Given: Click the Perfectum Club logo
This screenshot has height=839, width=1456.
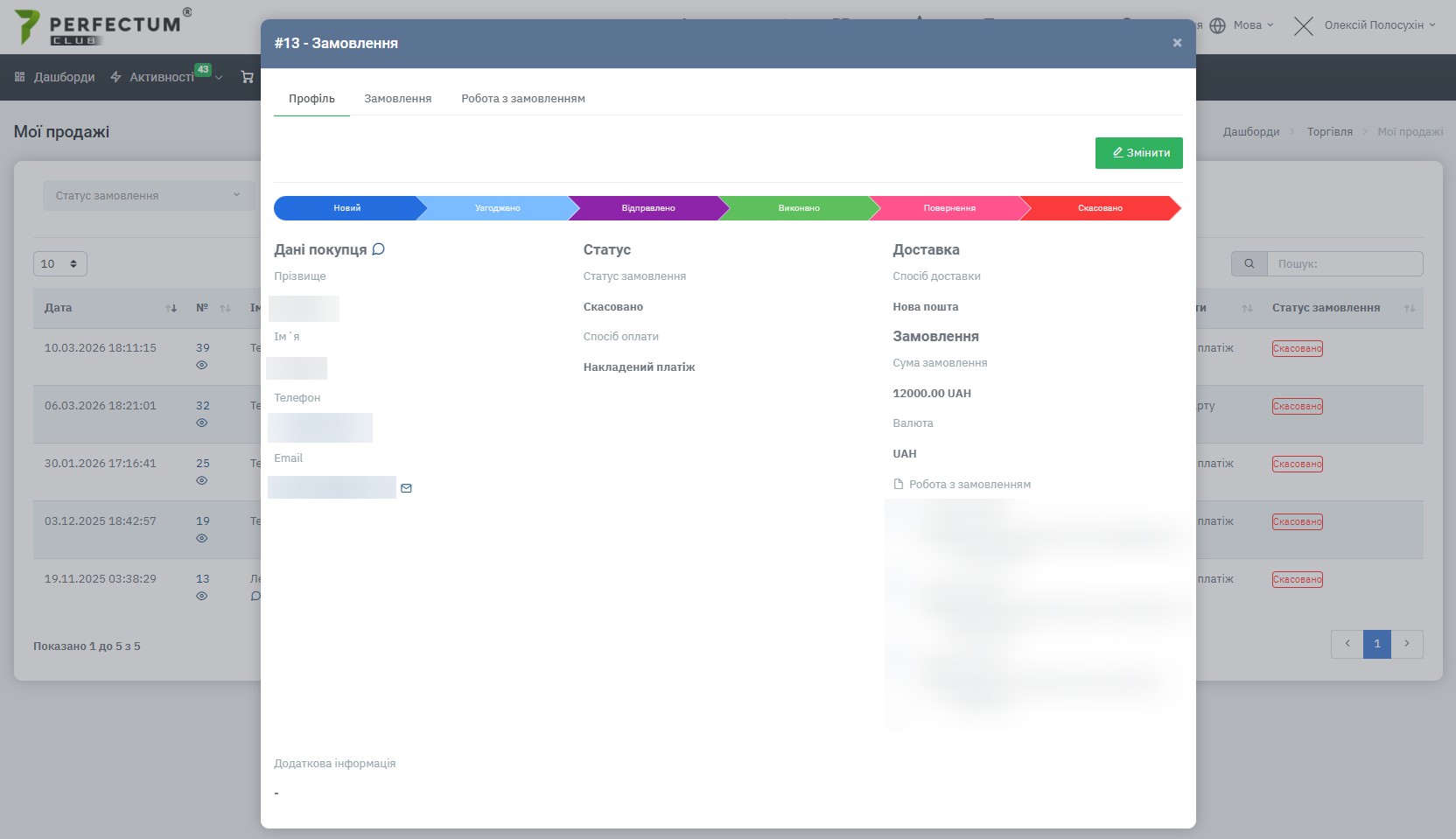Looking at the screenshot, I should pos(101,27).
